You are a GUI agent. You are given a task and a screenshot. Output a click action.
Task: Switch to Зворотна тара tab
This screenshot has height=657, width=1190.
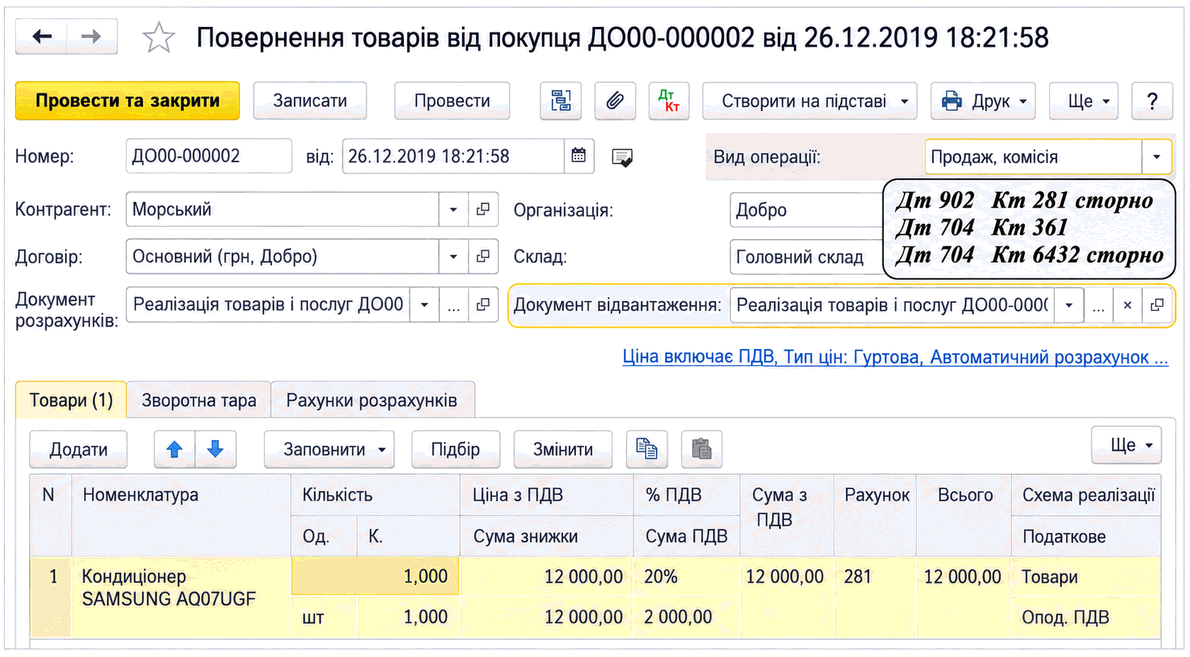click(199, 400)
